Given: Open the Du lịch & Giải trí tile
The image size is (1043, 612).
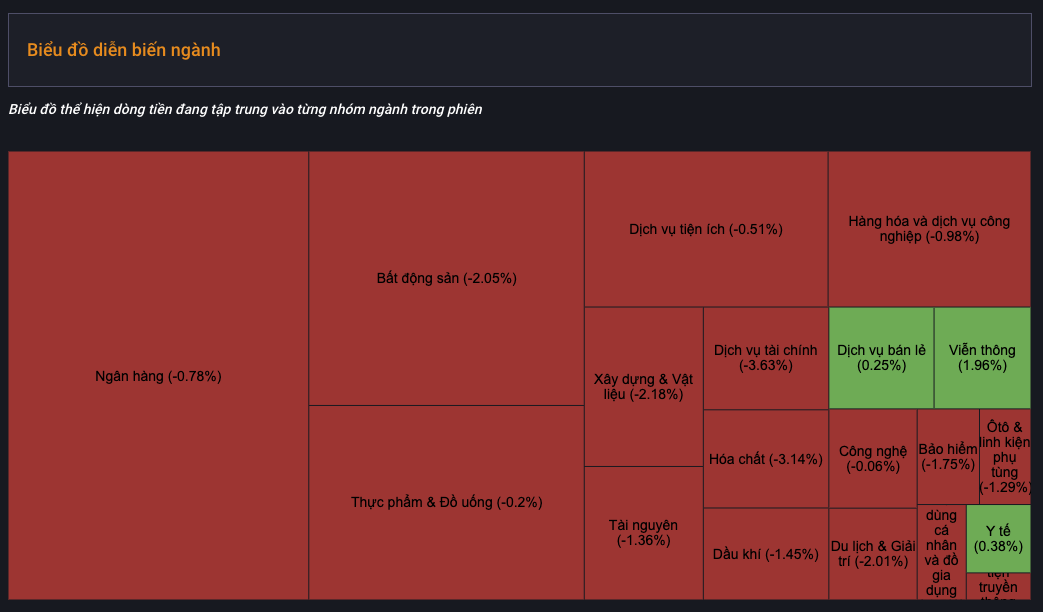Looking at the screenshot, I should tap(873, 554).
